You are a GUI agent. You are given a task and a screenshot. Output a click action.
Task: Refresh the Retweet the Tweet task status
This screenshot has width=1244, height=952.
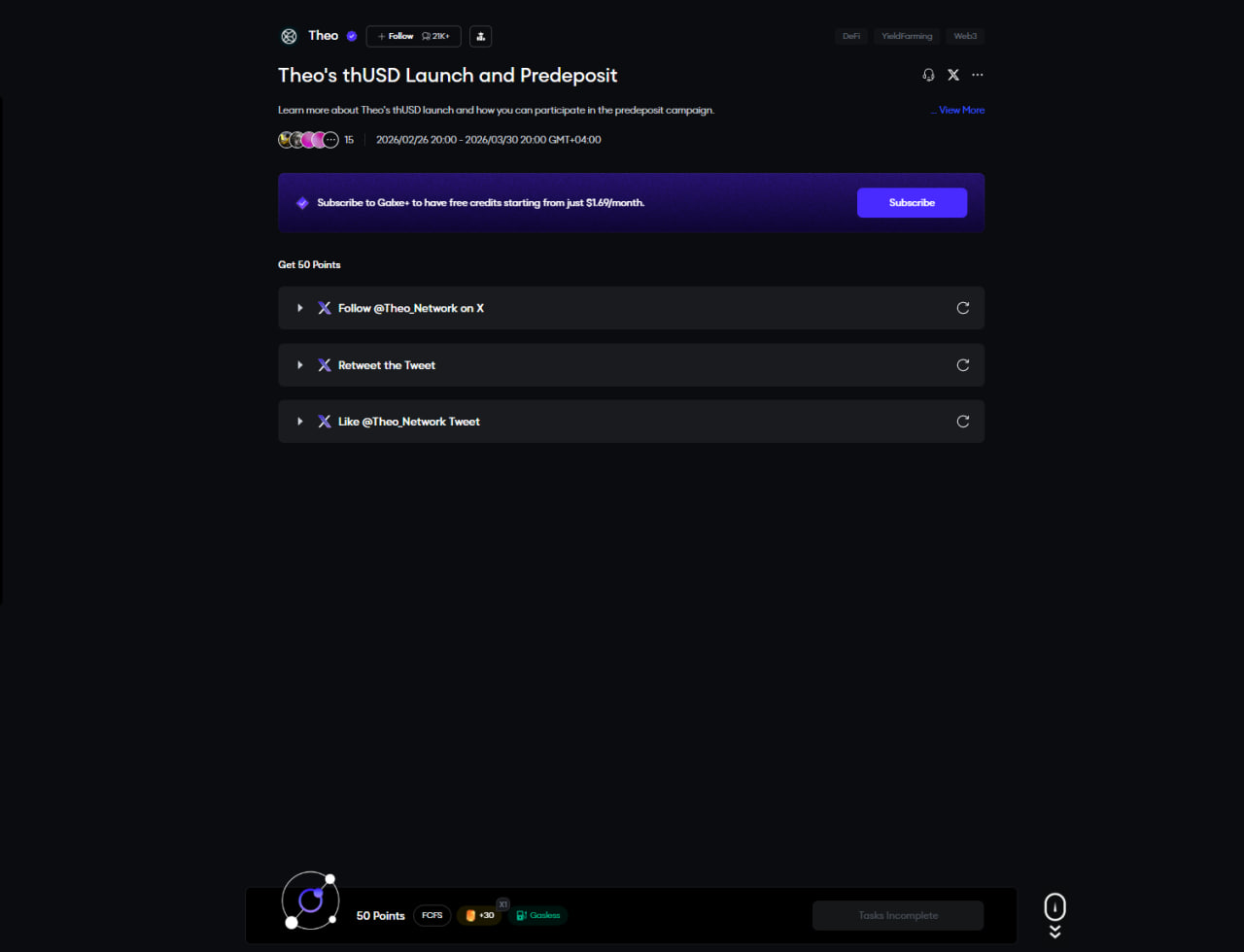point(963,365)
